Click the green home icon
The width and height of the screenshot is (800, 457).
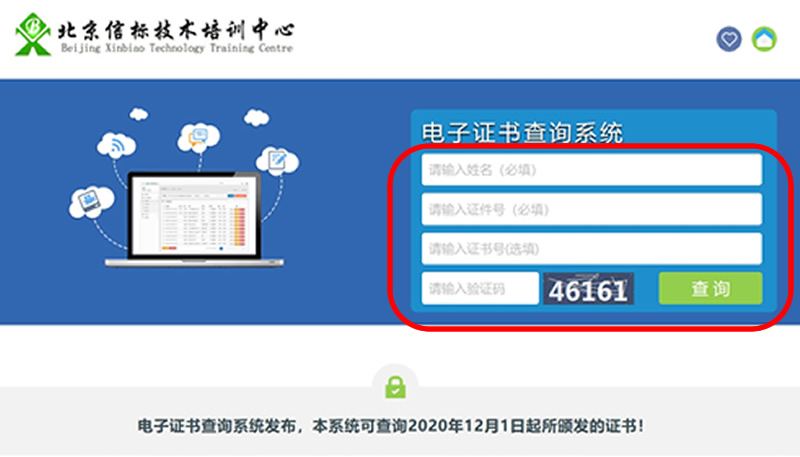point(764,39)
